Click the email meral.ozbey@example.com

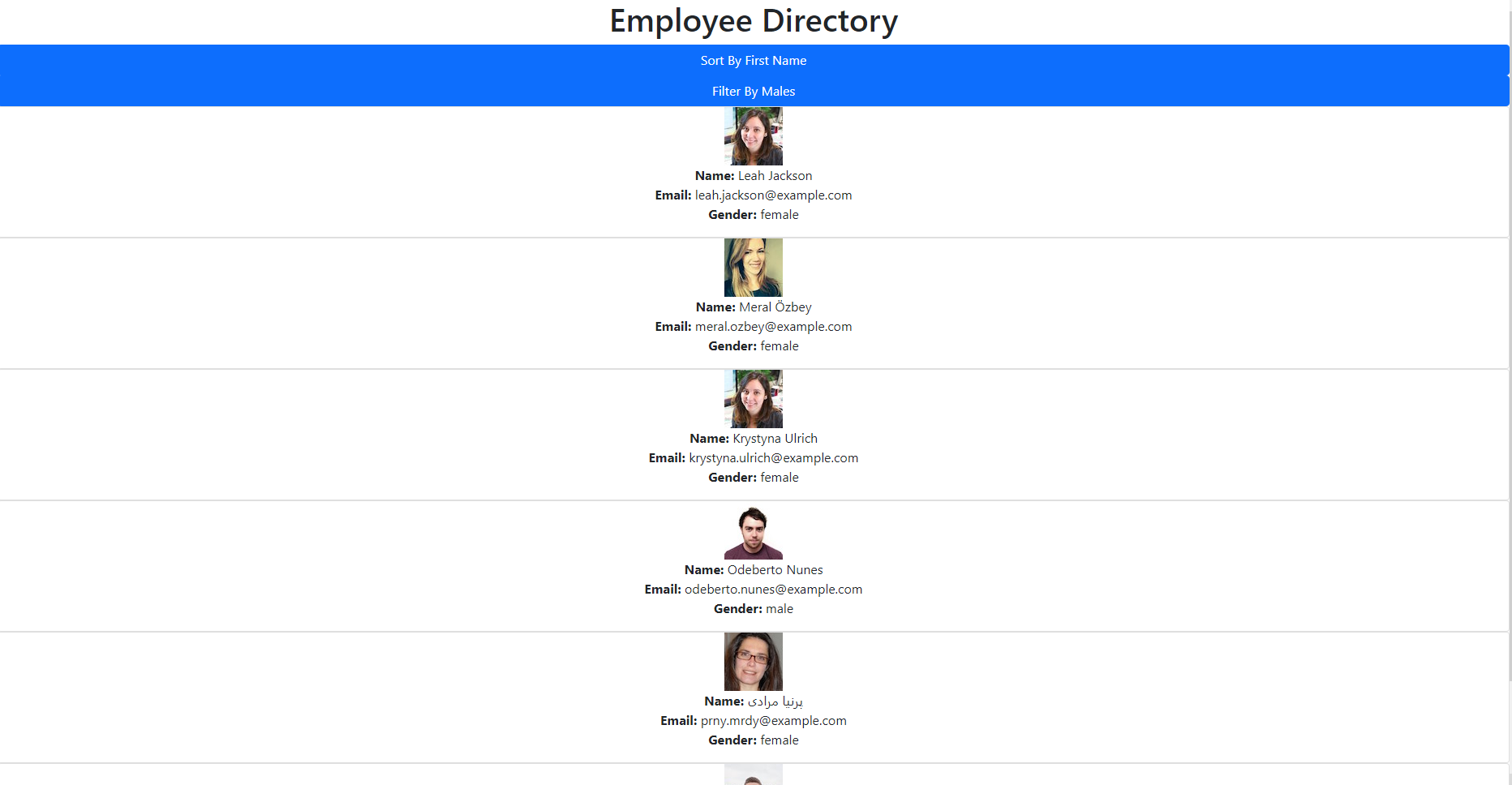tap(773, 326)
